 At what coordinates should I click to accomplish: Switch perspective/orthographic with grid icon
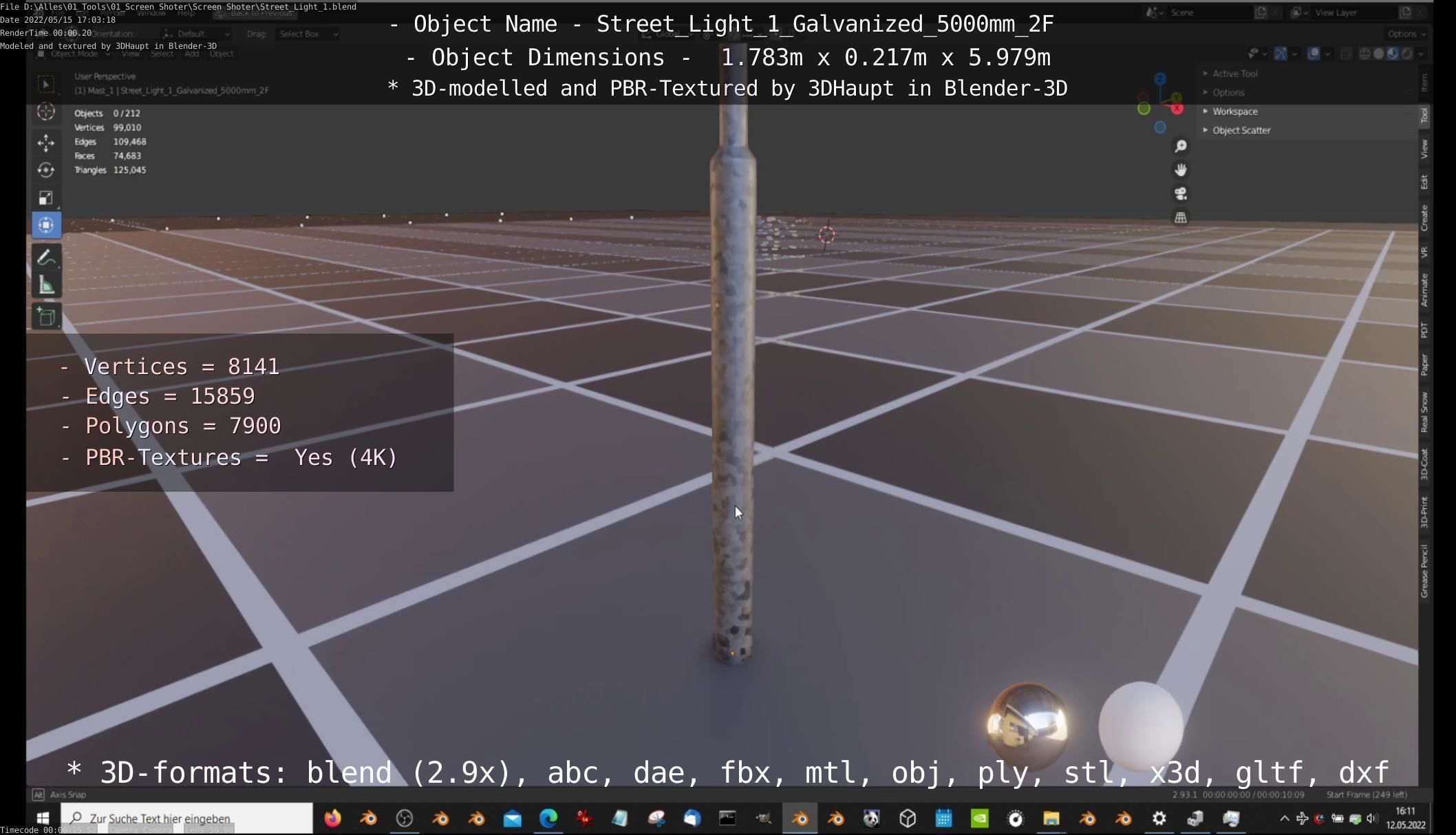1181,218
